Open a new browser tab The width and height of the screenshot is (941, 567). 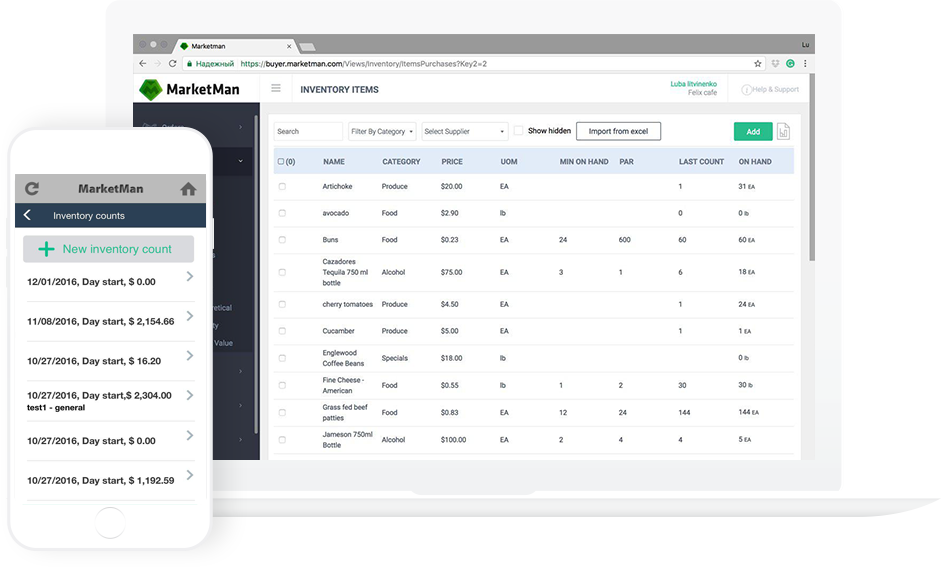pyautogui.click(x=307, y=47)
